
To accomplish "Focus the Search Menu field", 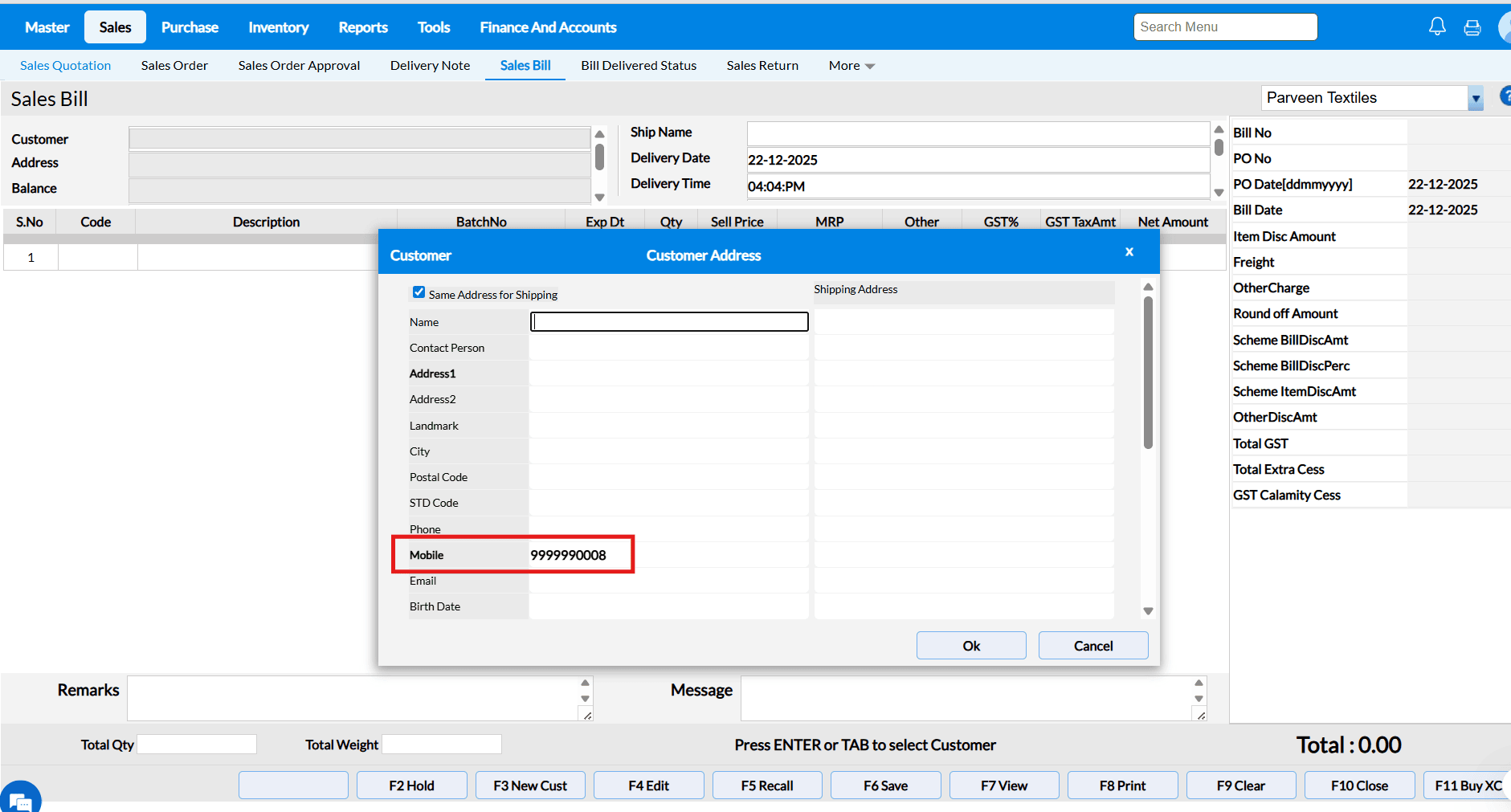I will tap(1224, 27).
